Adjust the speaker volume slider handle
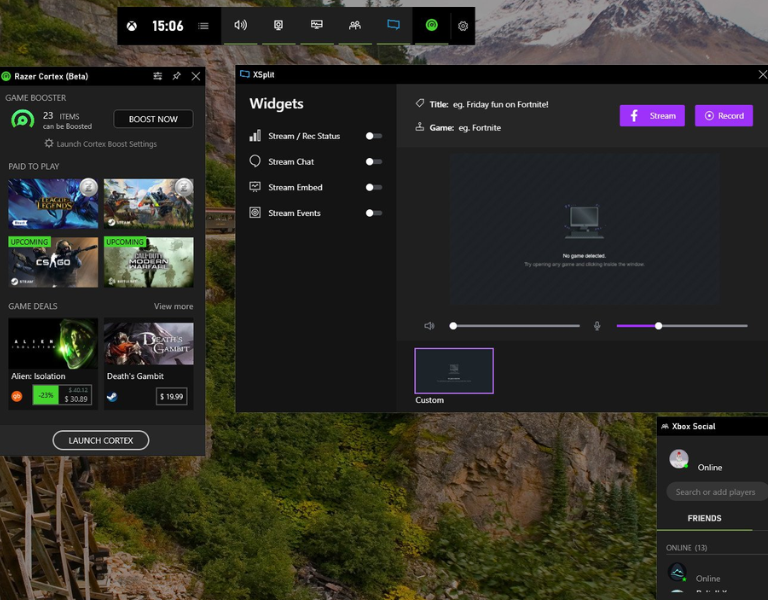 point(453,326)
